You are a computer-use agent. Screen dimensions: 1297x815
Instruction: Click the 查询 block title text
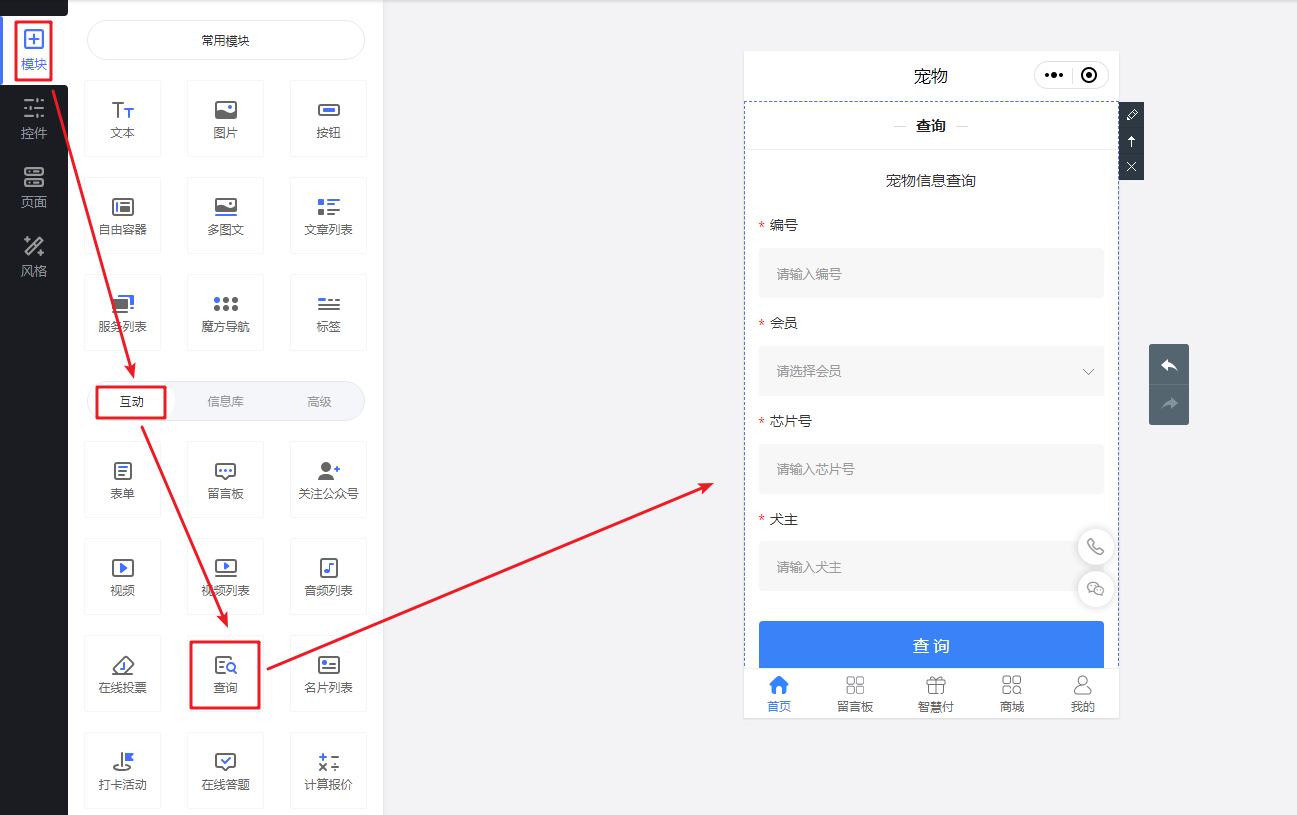(x=931, y=126)
